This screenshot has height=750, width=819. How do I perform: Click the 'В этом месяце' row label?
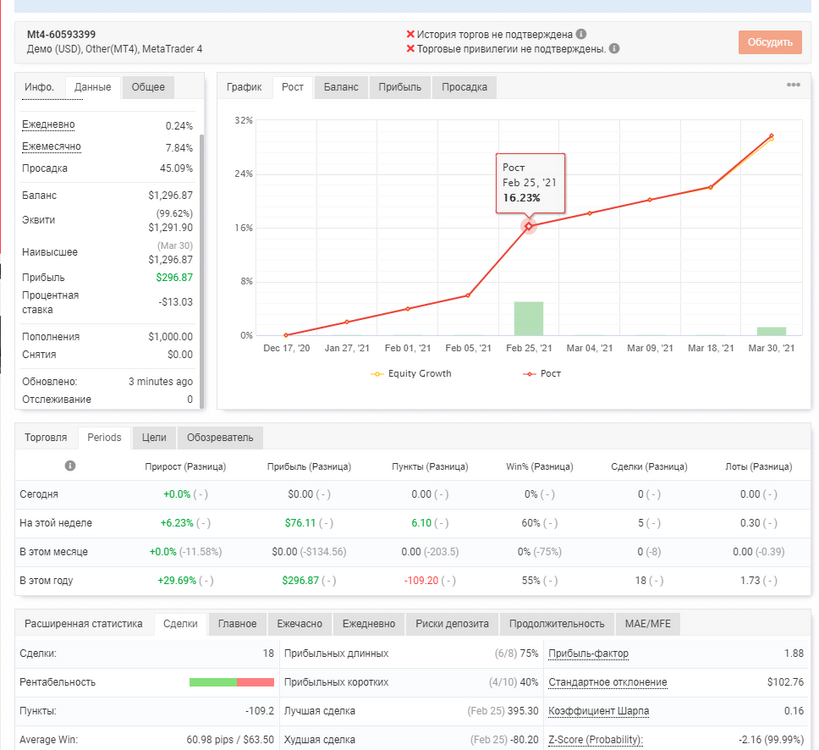click(x=53, y=552)
